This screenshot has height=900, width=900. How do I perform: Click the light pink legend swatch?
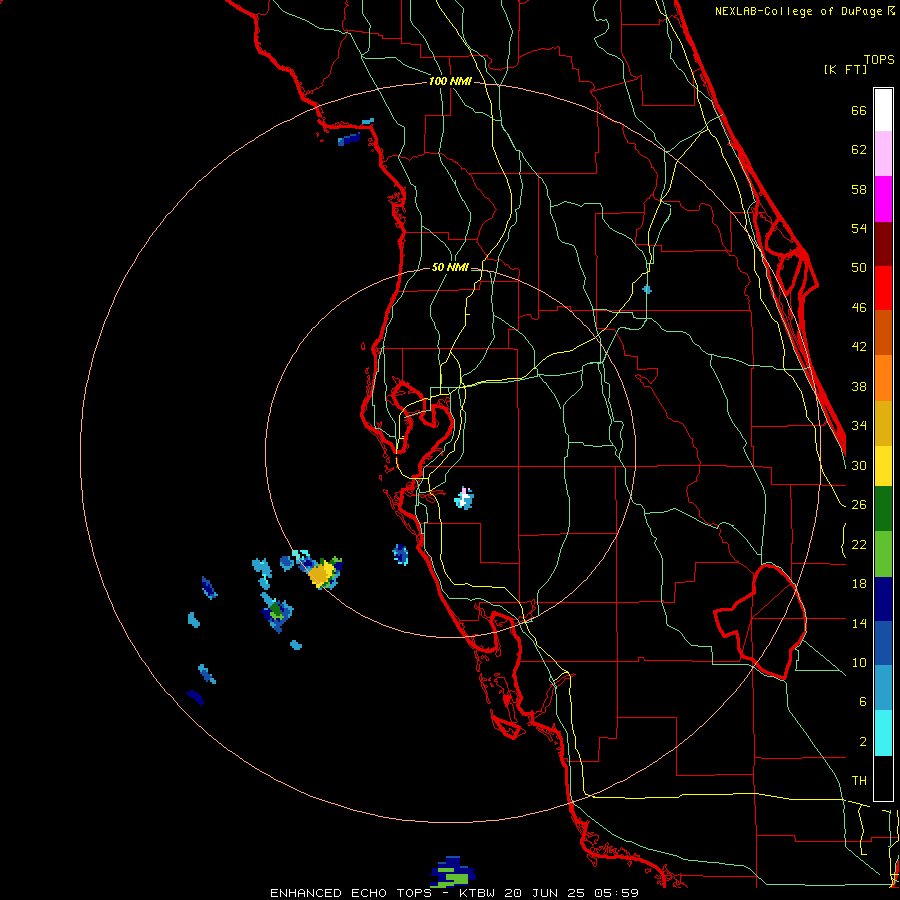coord(883,154)
